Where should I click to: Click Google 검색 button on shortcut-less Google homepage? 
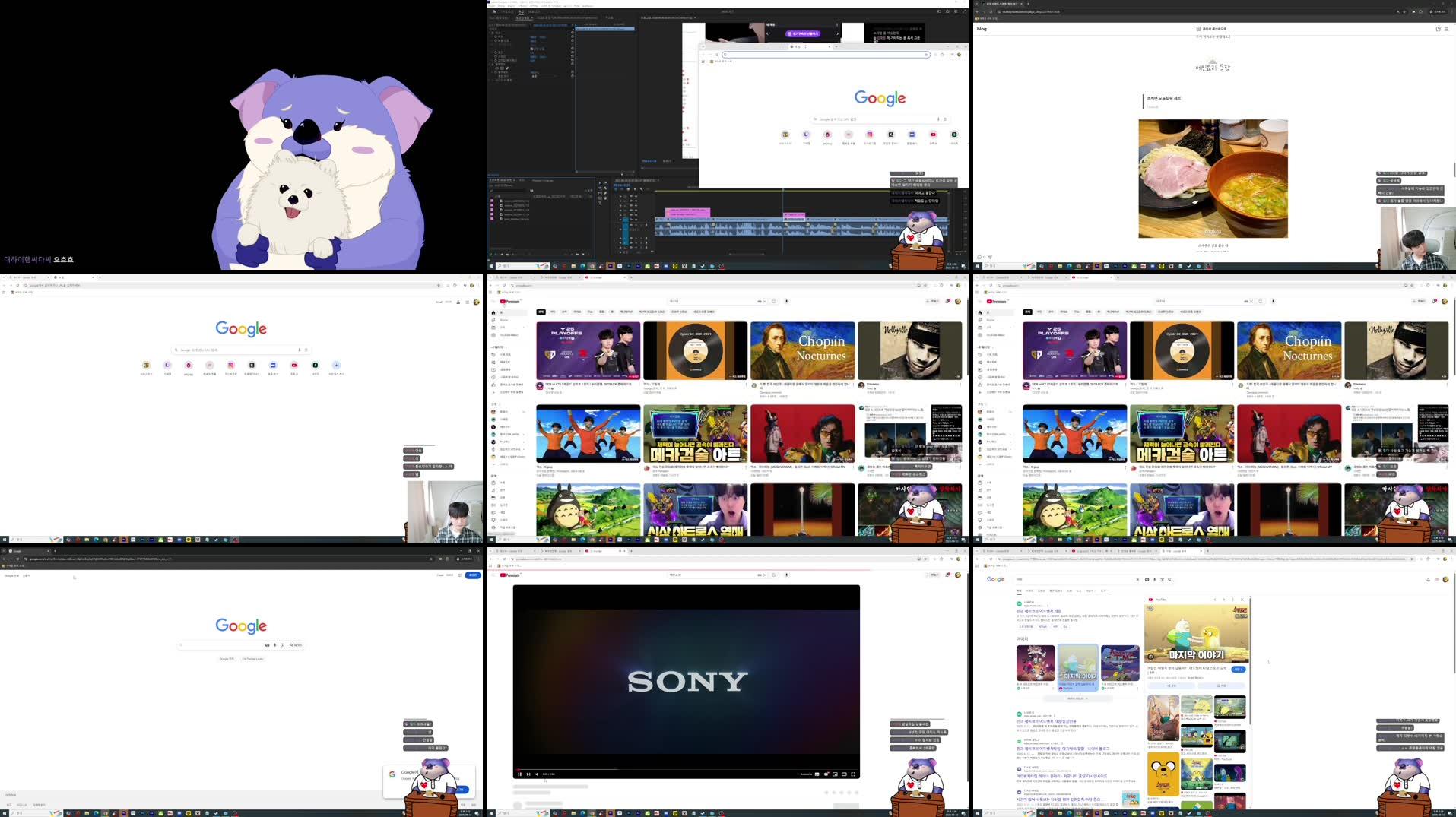(x=227, y=659)
